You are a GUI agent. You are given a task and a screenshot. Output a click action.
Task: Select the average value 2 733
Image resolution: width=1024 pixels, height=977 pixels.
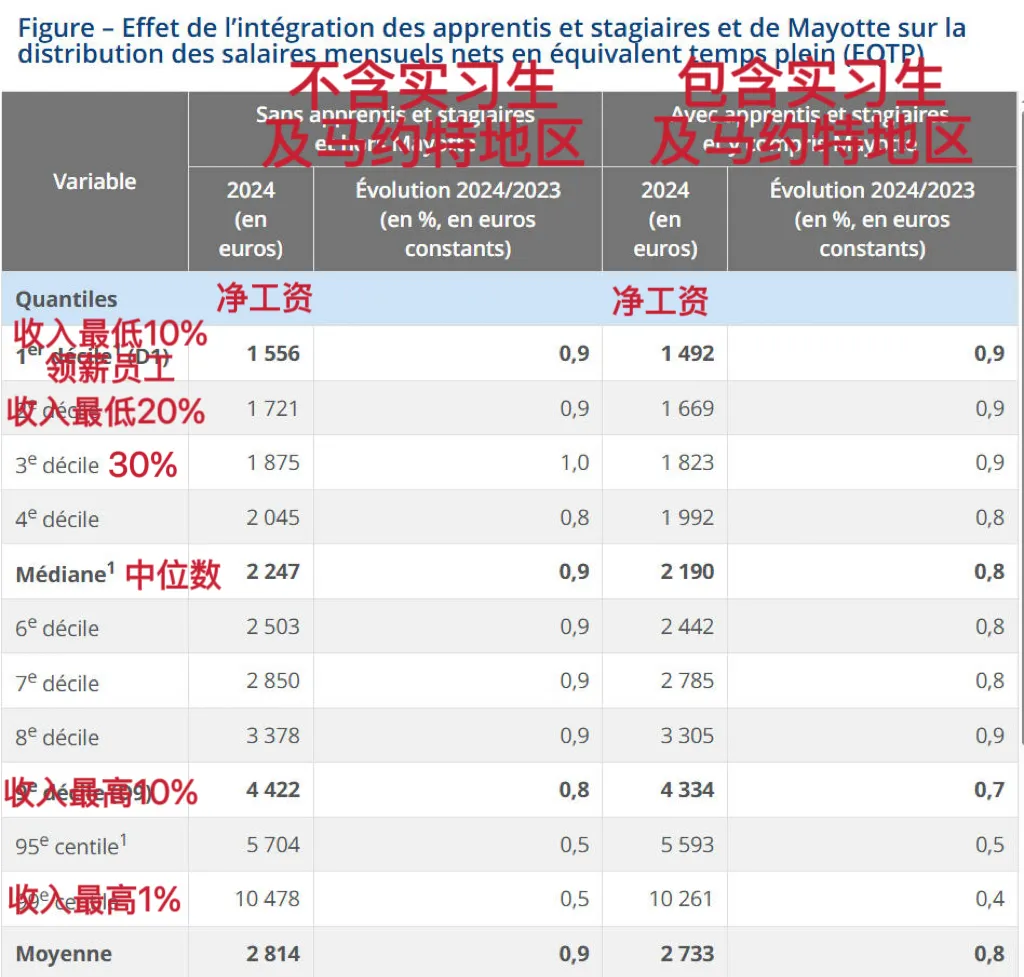pyautogui.click(x=687, y=954)
